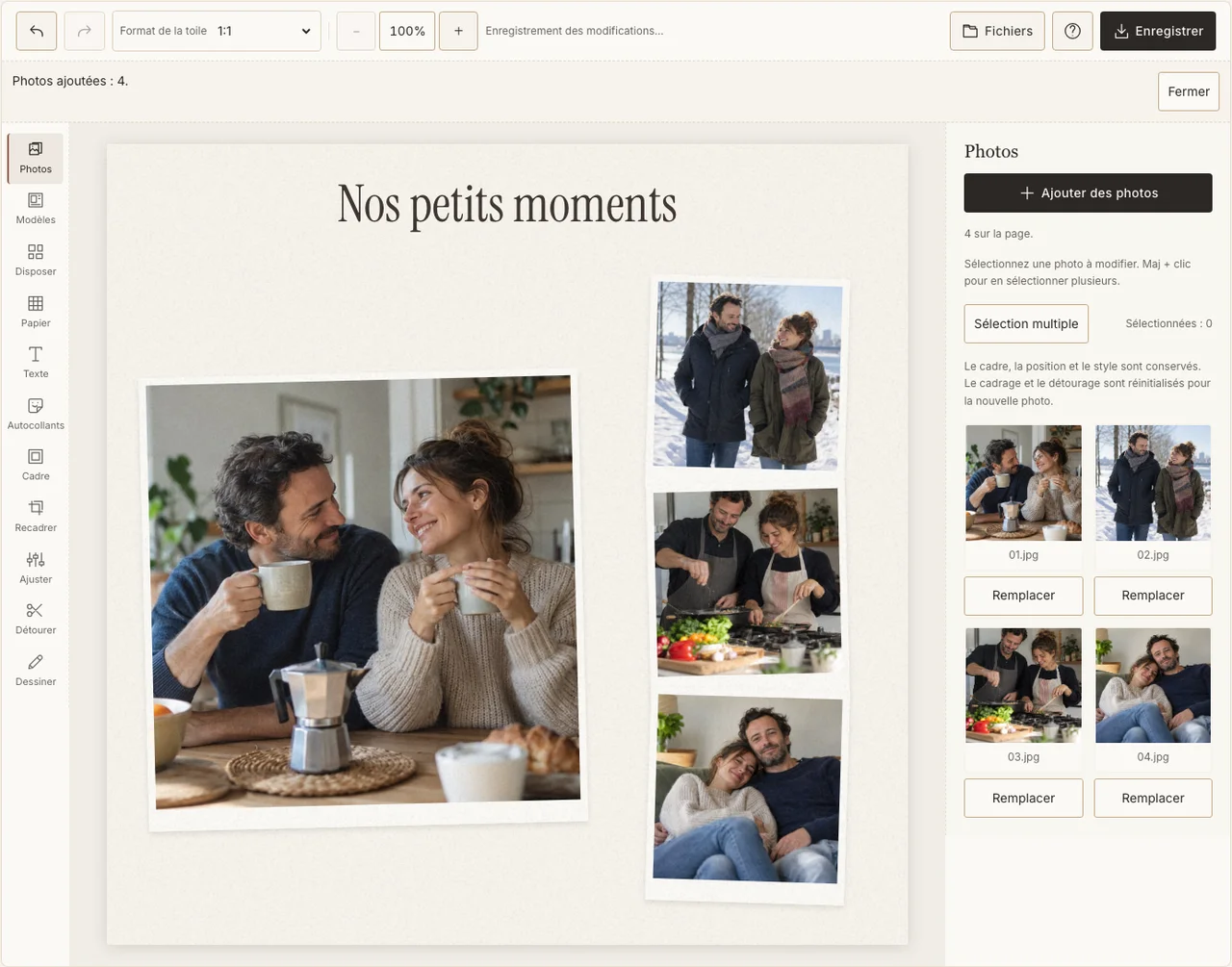The width and height of the screenshot is (1232, 967).
Task: Choose the Recadrer crop tool
Action: point(36,517)
